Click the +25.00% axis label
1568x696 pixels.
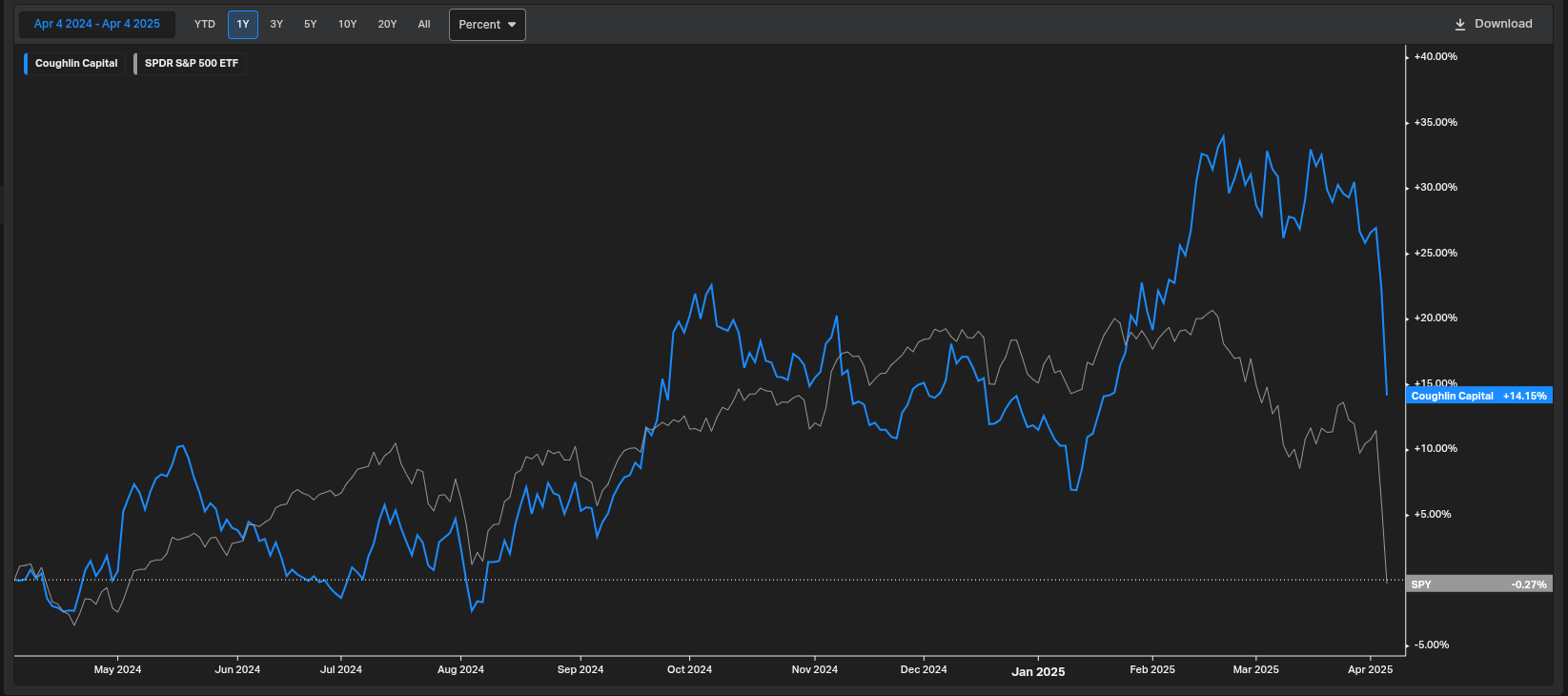coord(1436,254)
